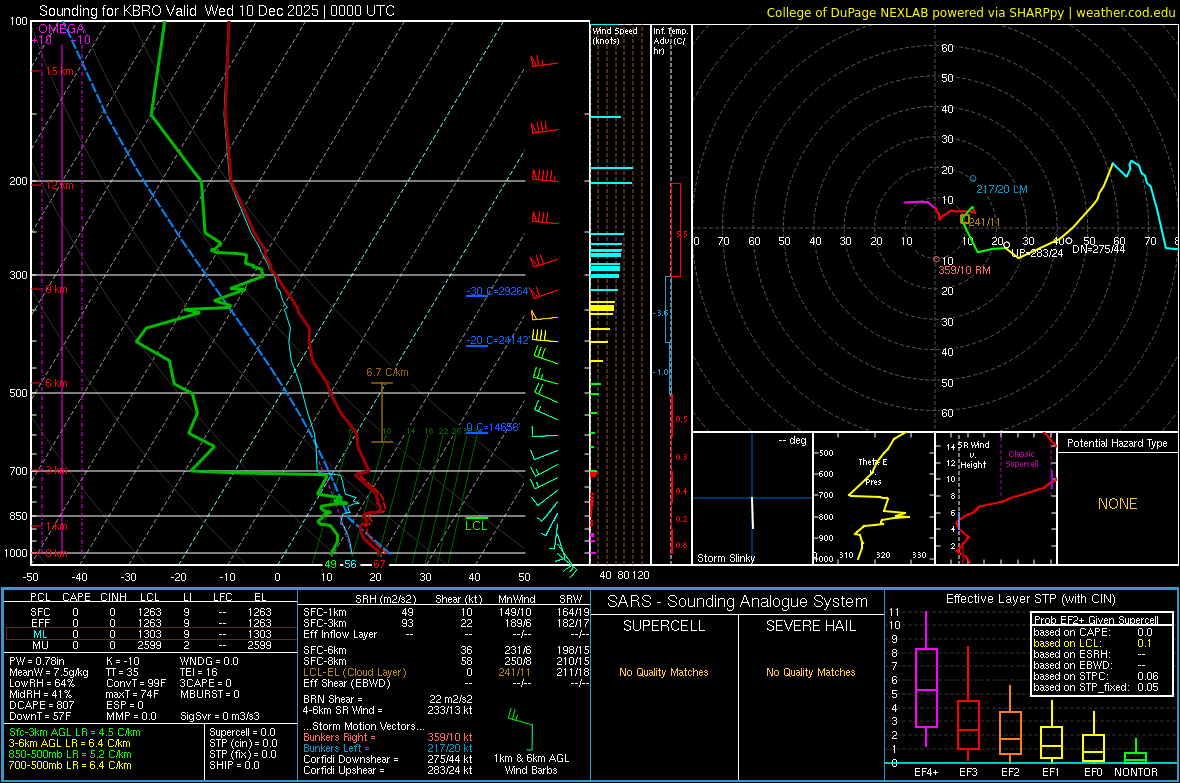Screen dimensions: 1180x783
Task: Click the Potential Hazard Type header
Action: (x=1117, y=443)
